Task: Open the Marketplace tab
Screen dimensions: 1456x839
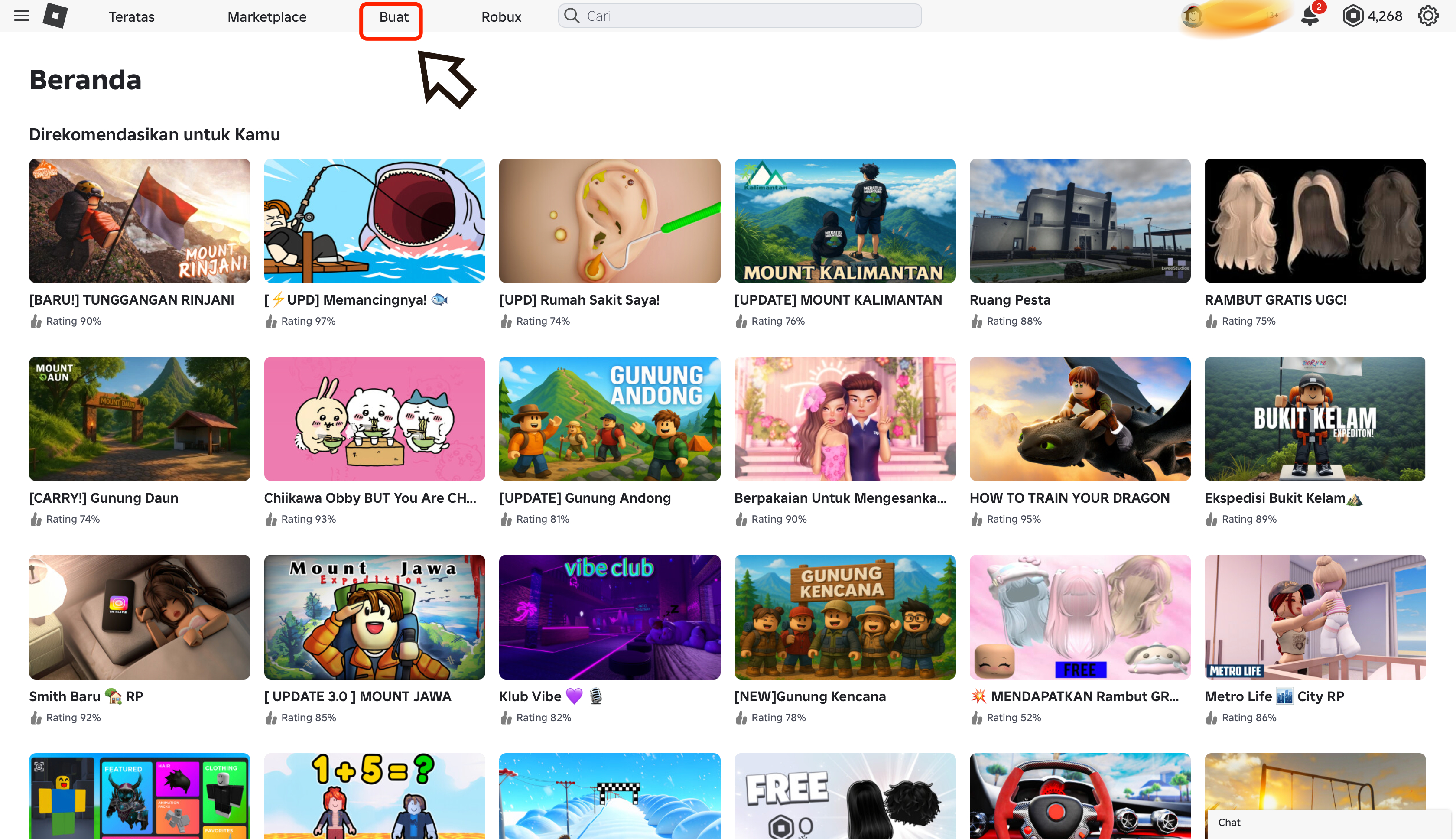Action: 267,17
